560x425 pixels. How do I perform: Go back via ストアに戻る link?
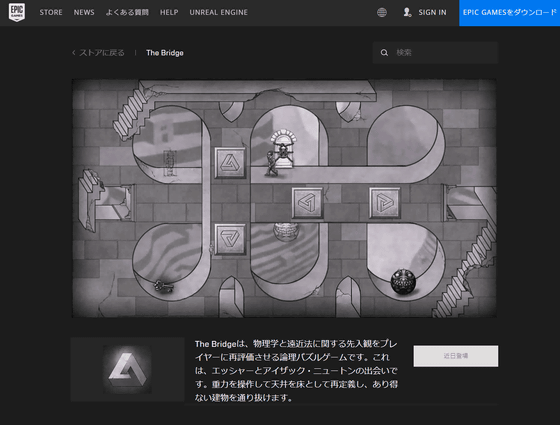coord(98,53)
